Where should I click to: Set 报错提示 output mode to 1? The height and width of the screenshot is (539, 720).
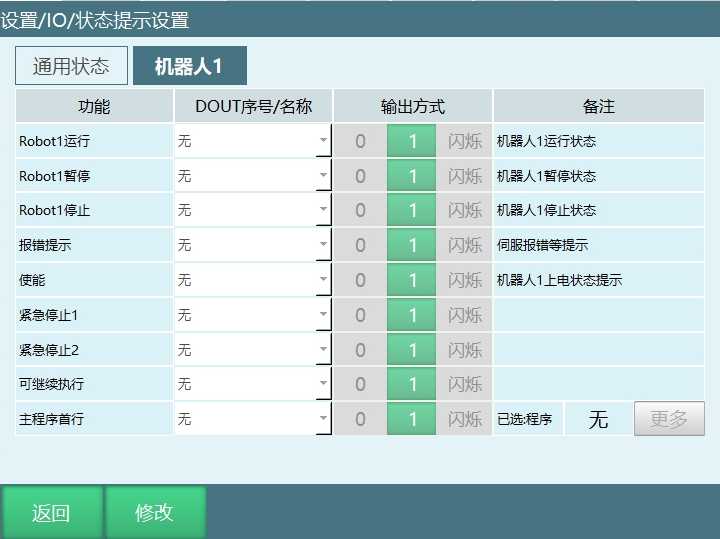tap(411, 245)
